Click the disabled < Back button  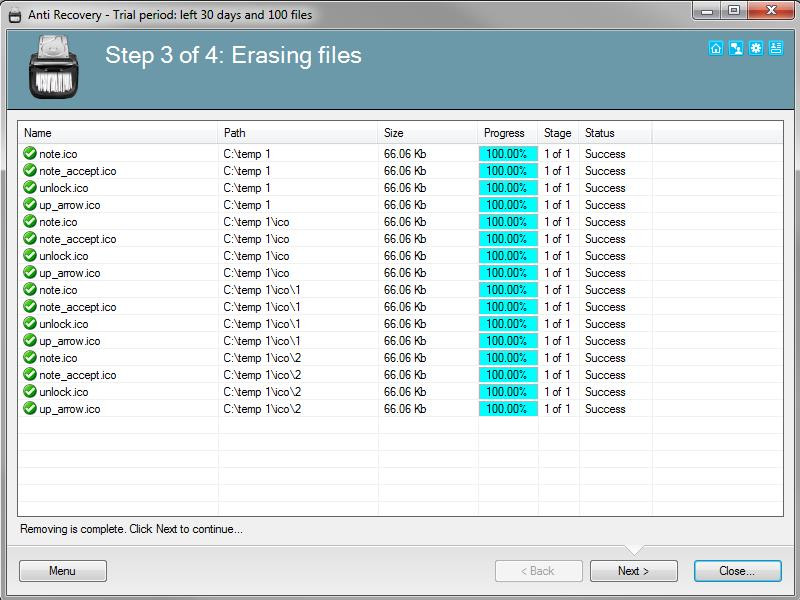point(539,571)
